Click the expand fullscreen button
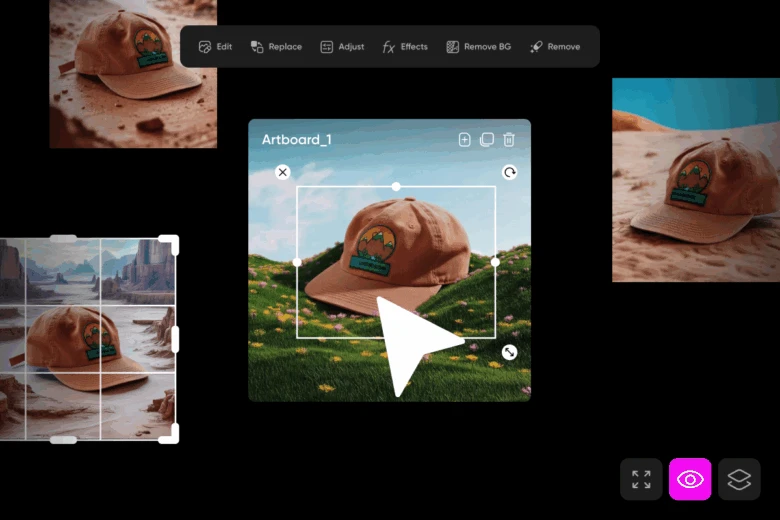This screenshot has width=780, height=520. pos(641,479)
